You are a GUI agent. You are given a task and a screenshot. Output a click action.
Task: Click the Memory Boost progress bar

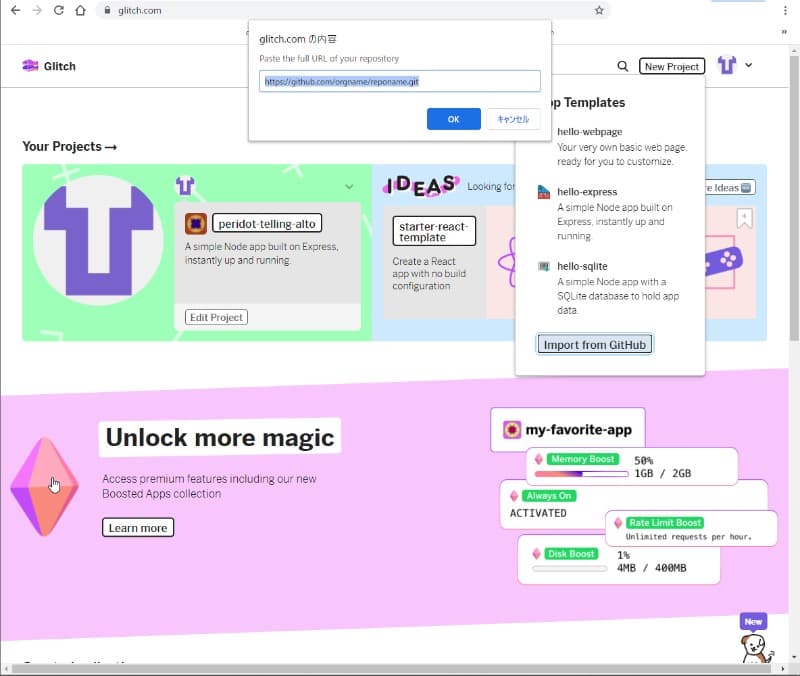[x=581, y=474]
